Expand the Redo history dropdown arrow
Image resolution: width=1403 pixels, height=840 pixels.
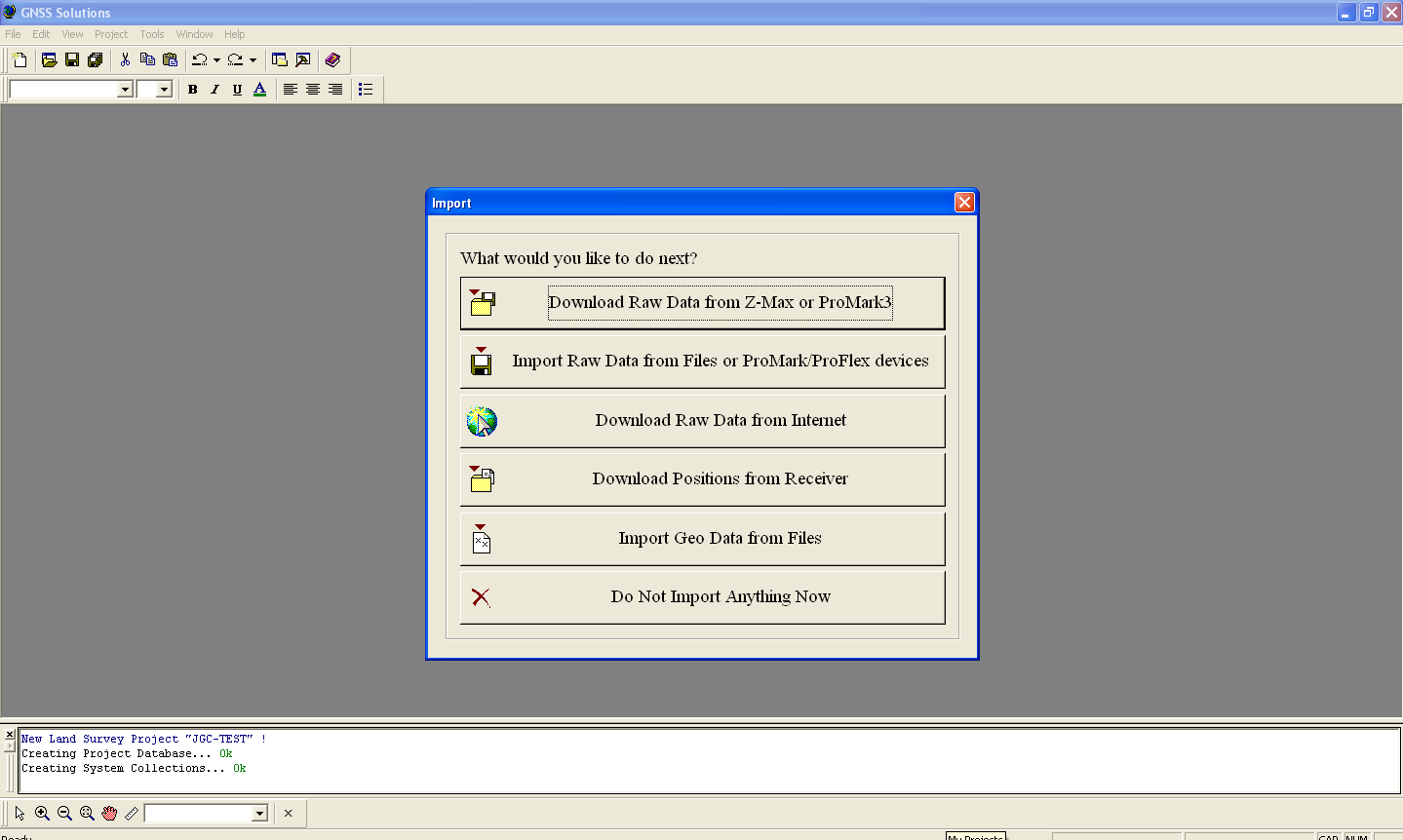(x=253, y=59)
